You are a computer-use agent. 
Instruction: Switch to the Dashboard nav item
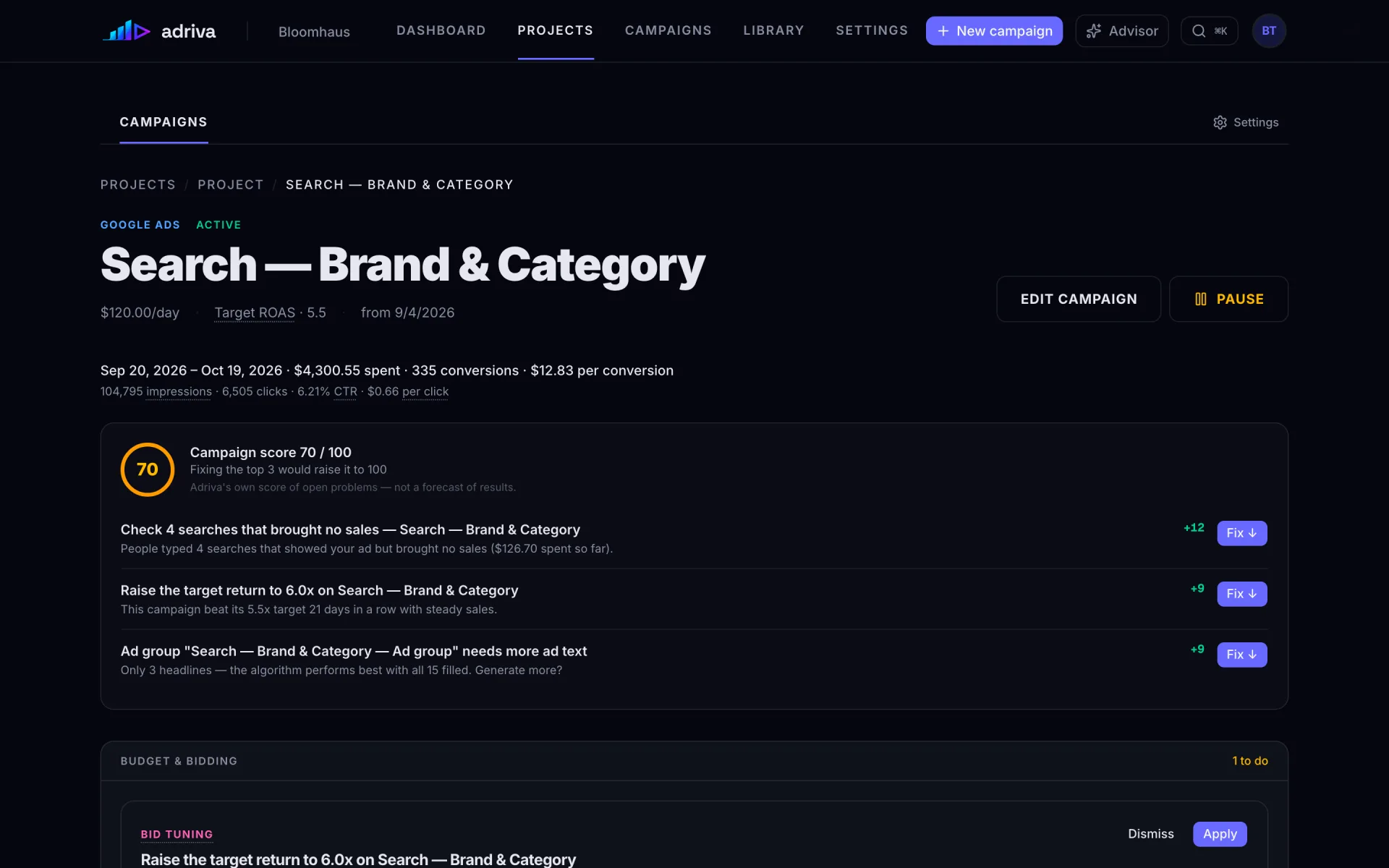pos(441,30)
